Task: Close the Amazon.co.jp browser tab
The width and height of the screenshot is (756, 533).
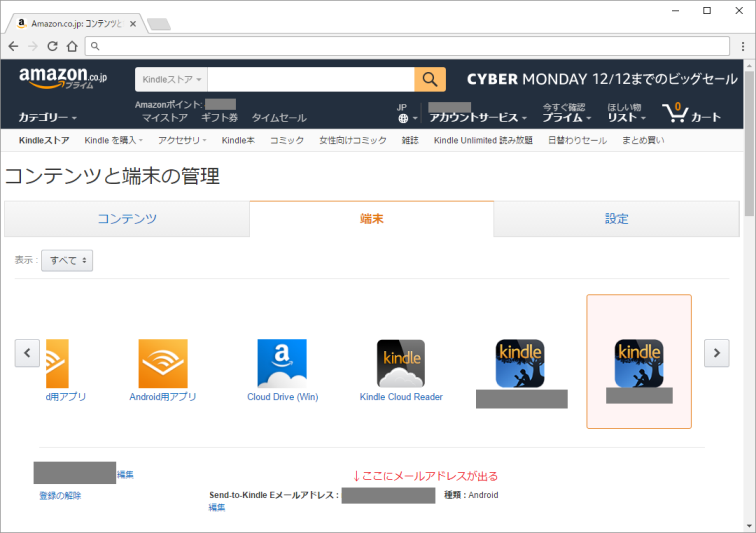Action: tap(133, 24)
